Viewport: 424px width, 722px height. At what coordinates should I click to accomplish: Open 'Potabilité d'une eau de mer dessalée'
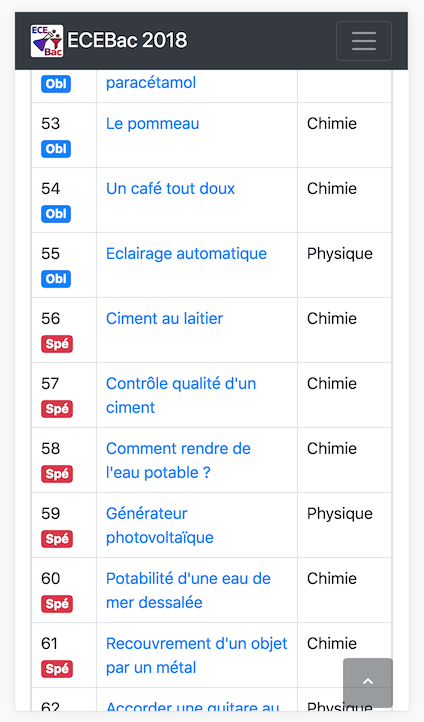tap(188, 590)
